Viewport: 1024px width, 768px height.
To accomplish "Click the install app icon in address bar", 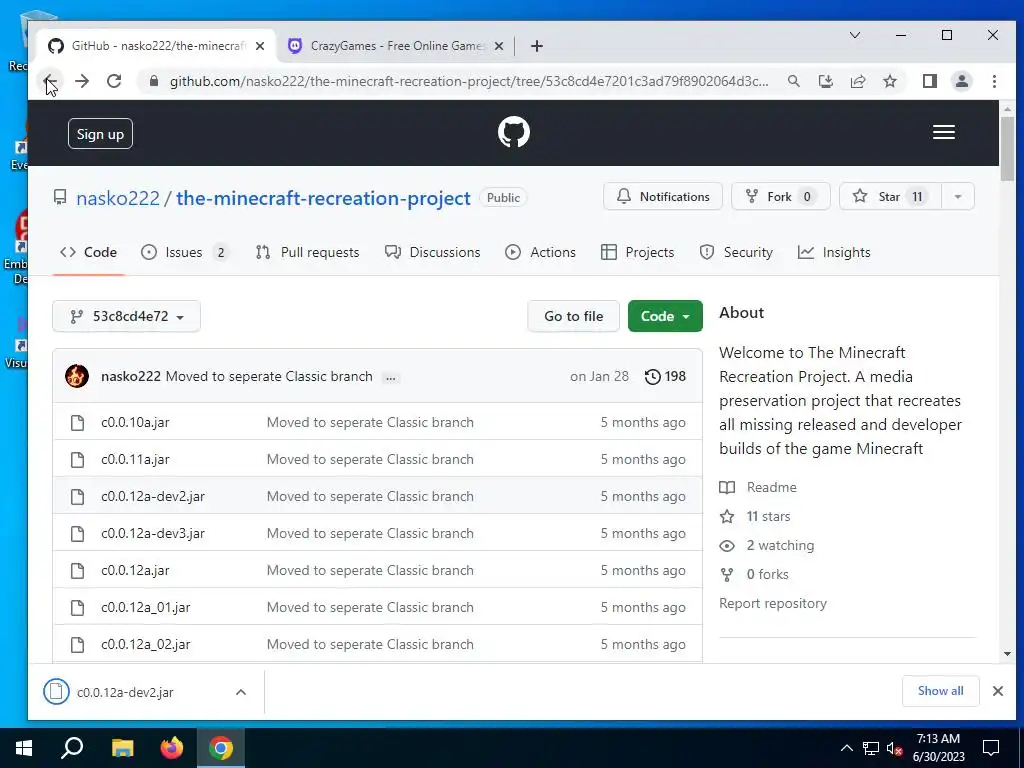I will (x=825, y=81).
